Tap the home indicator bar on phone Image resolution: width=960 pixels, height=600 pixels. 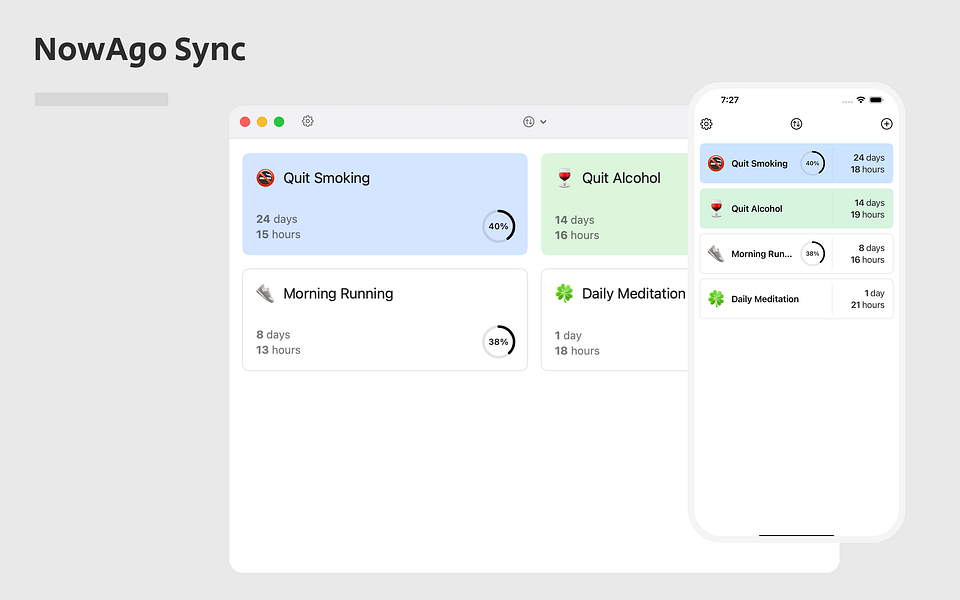pos(796,535)
